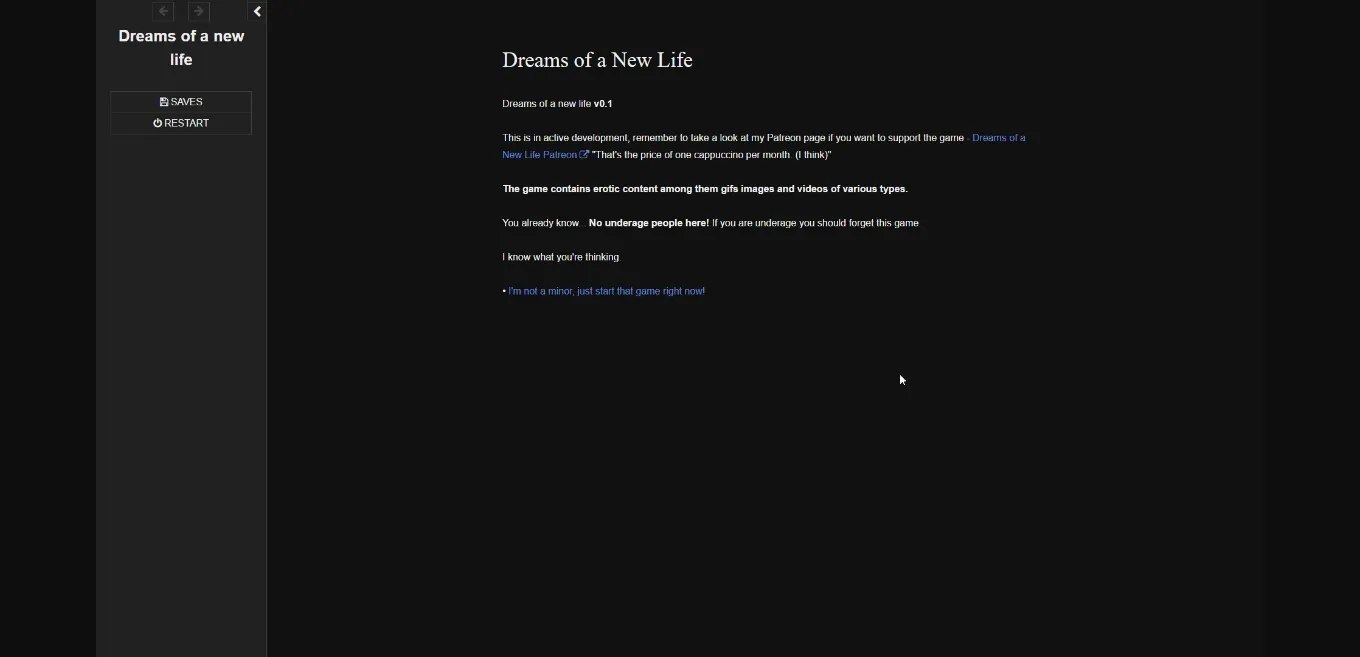The width and height of the screenshot is (1360, 657).
Task: Click the floppy disk icon on SAVES
Action: coord(163,101)
